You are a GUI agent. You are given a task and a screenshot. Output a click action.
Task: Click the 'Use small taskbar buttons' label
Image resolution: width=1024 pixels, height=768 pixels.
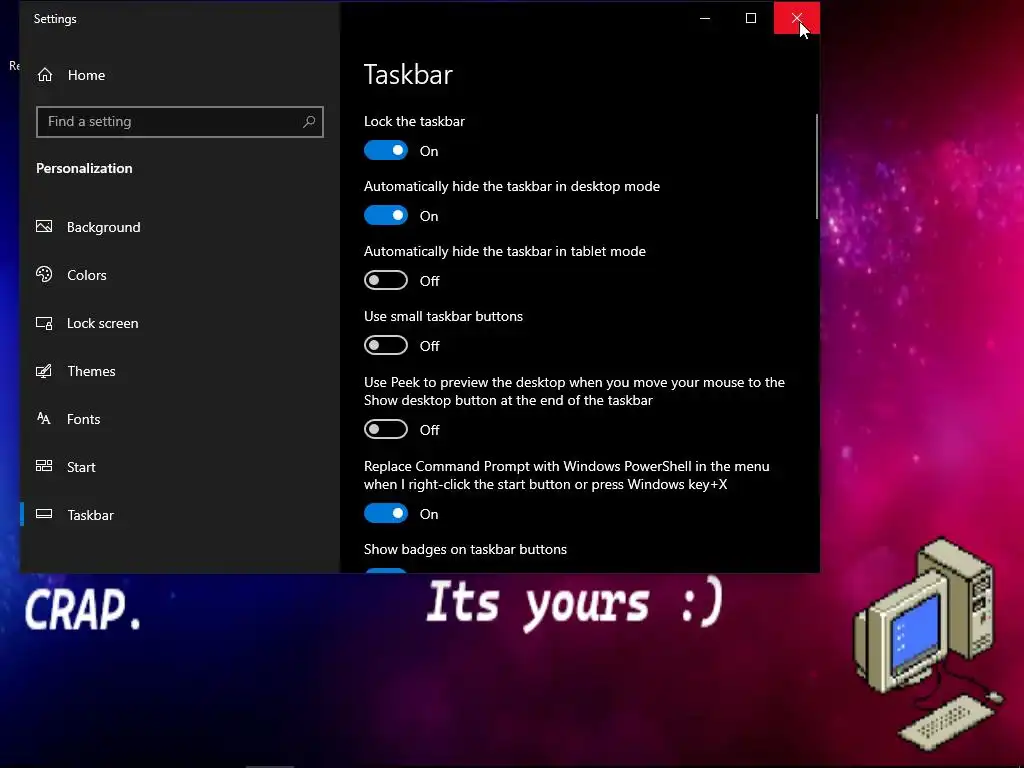coord(443,316)
